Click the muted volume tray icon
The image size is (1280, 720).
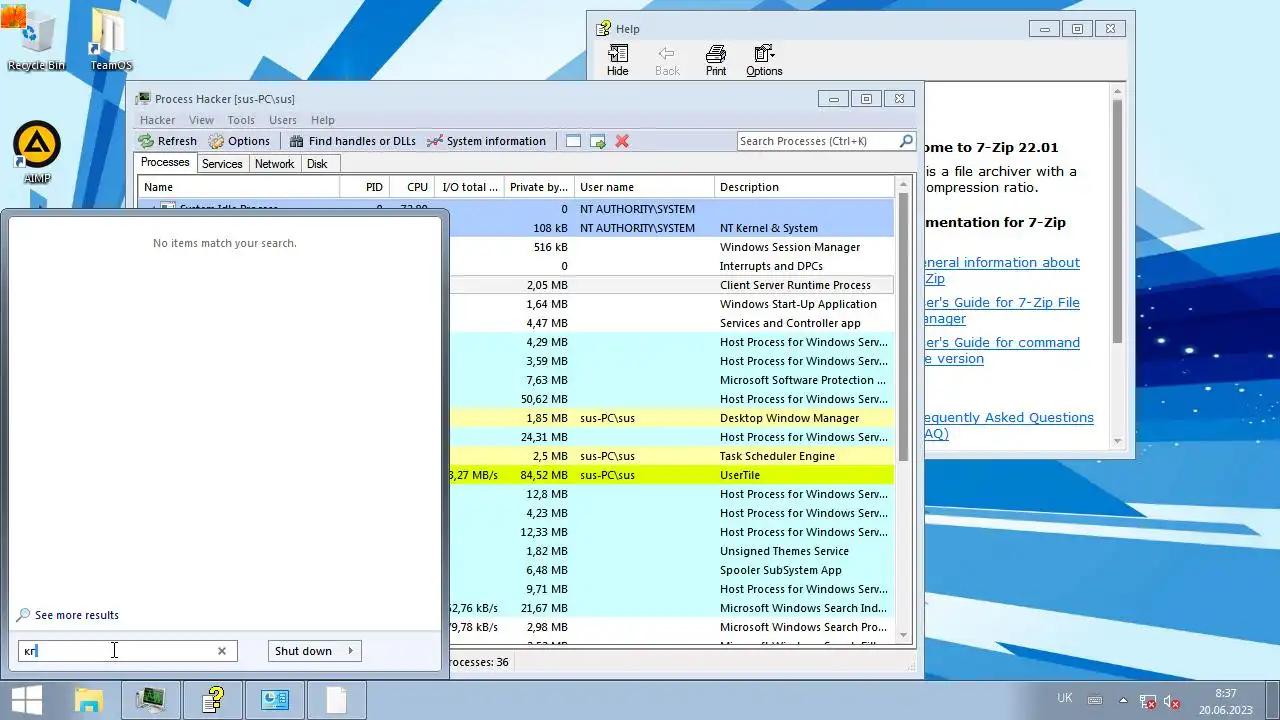[x=1172, y=702]
